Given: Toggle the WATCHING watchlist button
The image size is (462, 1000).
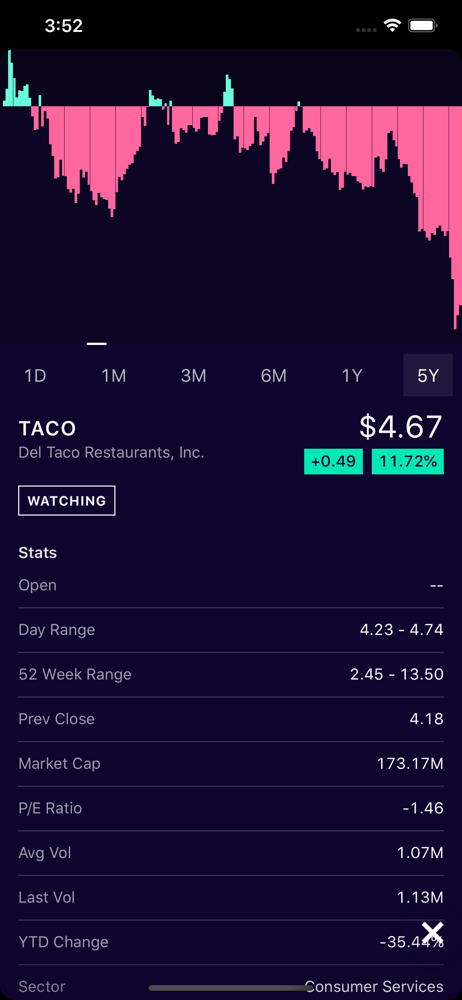Looking at the screenshot, I should tap(67, 501).
